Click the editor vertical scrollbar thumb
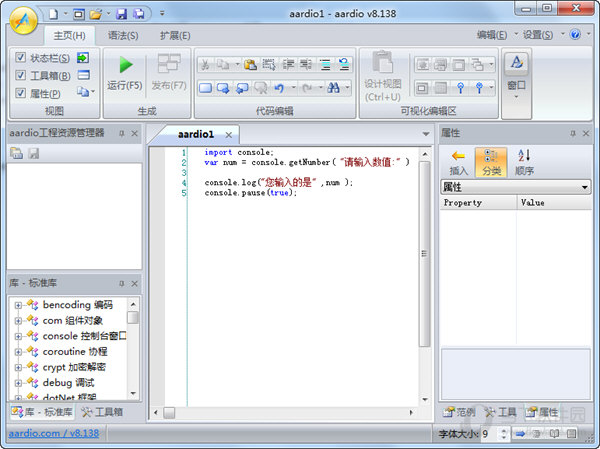The image size is (600, 449). (424, 253)
